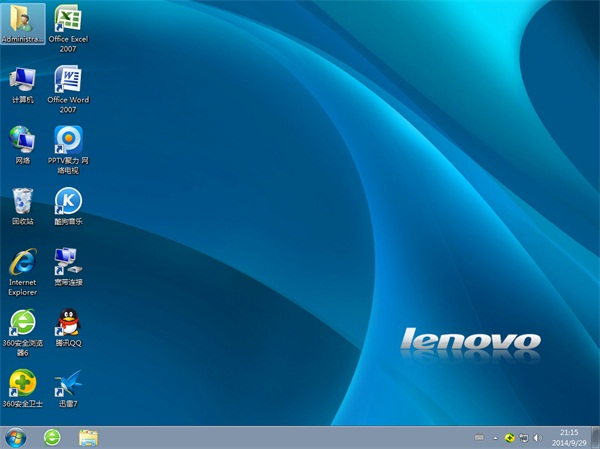Image resolution: width=600 pixels, height=449 pixels.
Task: Open the Administrator folder desktop icon
Action: coord(22,20)
